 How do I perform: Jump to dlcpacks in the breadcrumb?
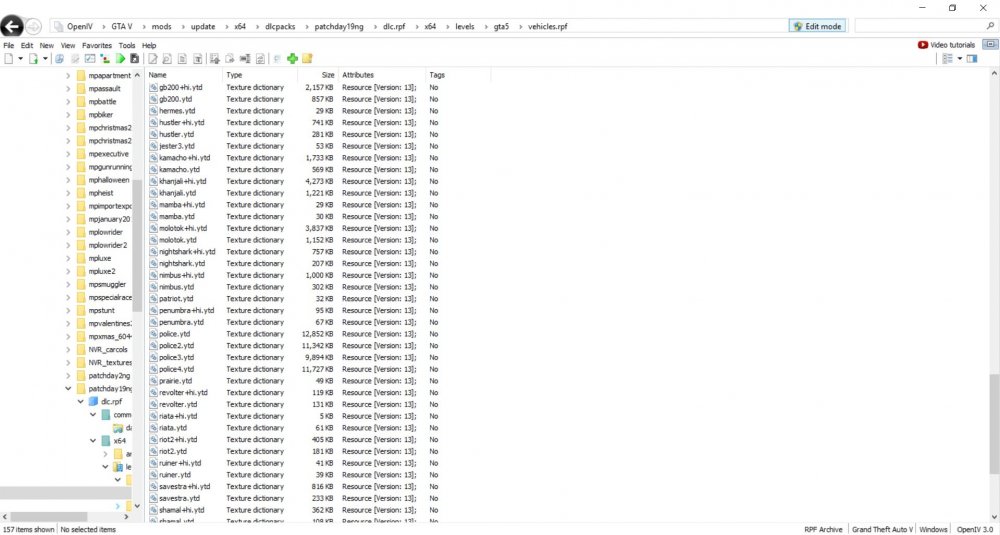point(280,26)
